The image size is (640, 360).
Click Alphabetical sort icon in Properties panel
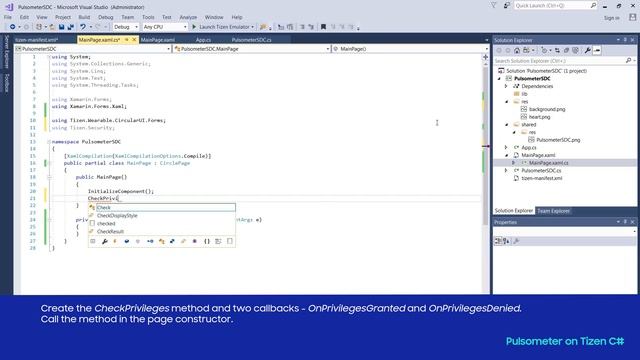(506, 241)
